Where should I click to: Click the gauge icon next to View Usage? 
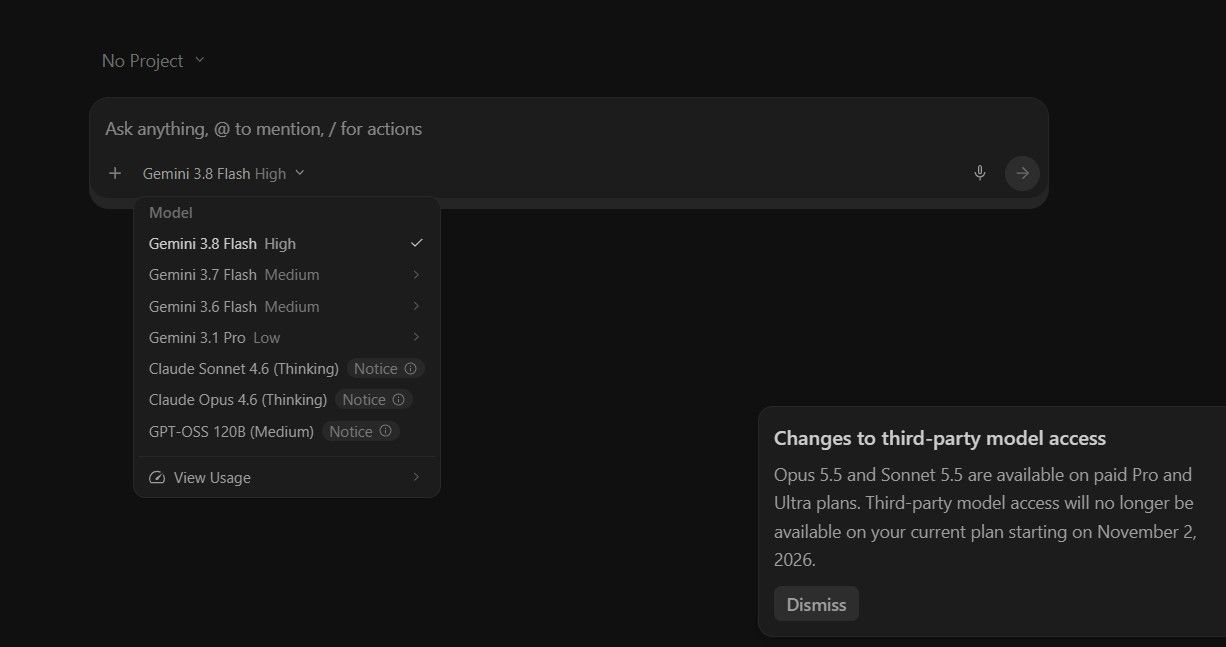click(156, 478)
